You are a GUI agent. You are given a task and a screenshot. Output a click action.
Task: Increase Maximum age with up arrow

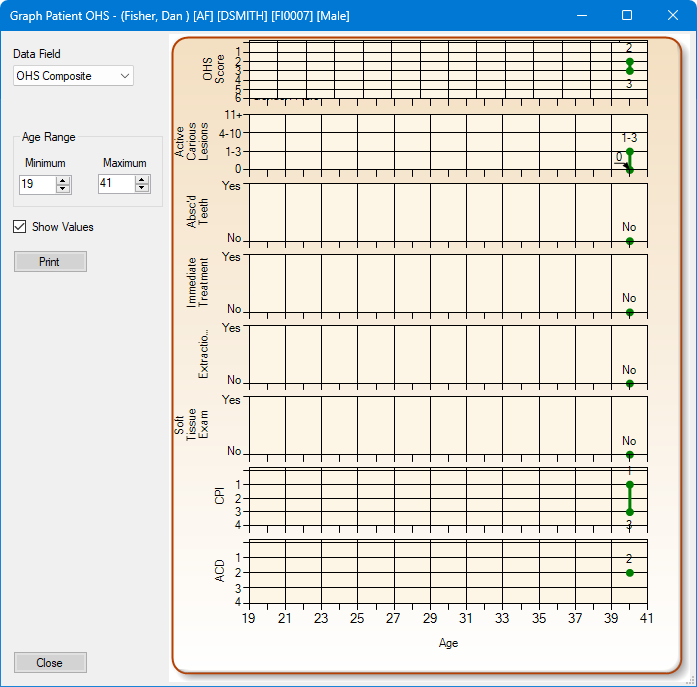(x=142, y=180)
